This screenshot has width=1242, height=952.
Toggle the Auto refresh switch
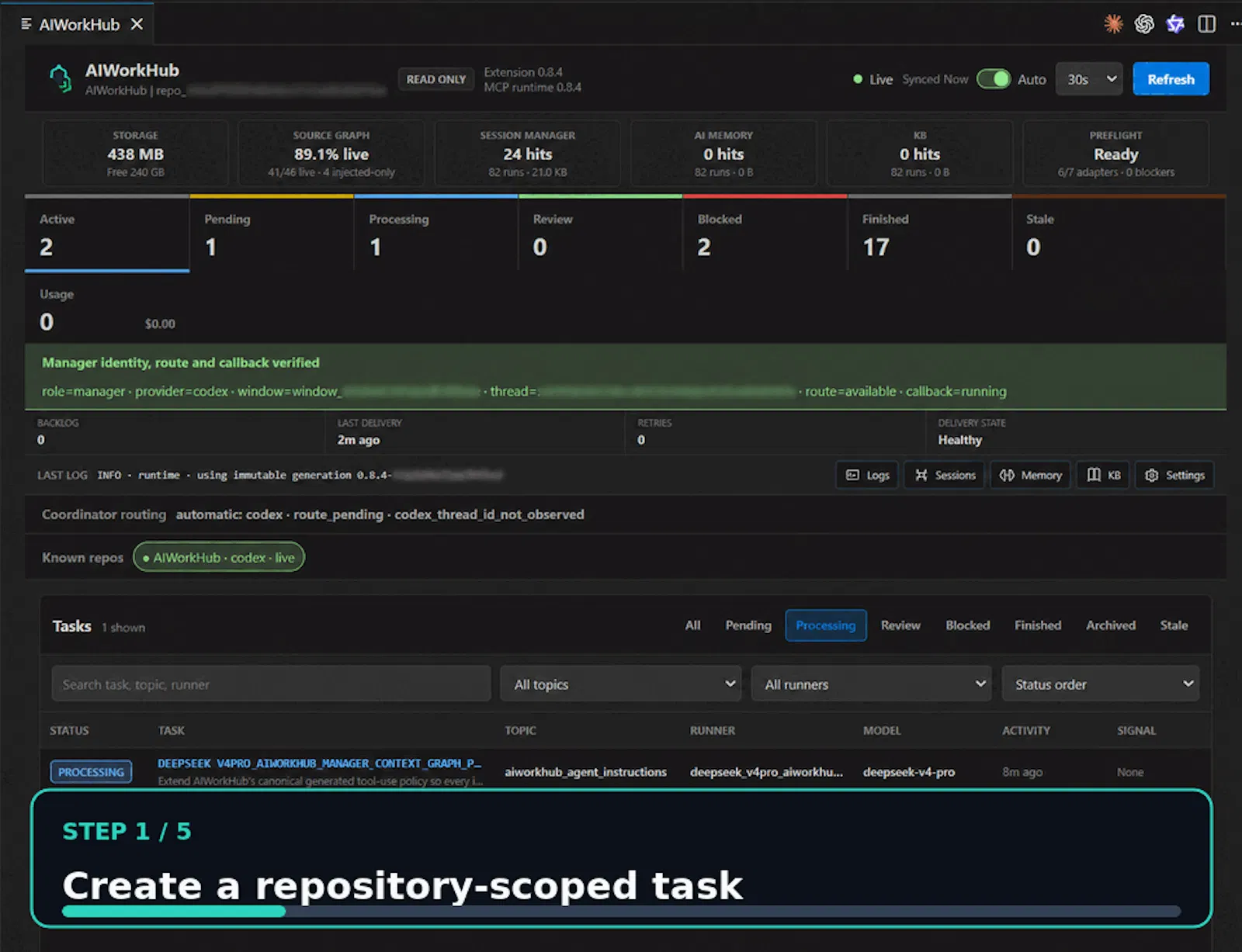993,79
